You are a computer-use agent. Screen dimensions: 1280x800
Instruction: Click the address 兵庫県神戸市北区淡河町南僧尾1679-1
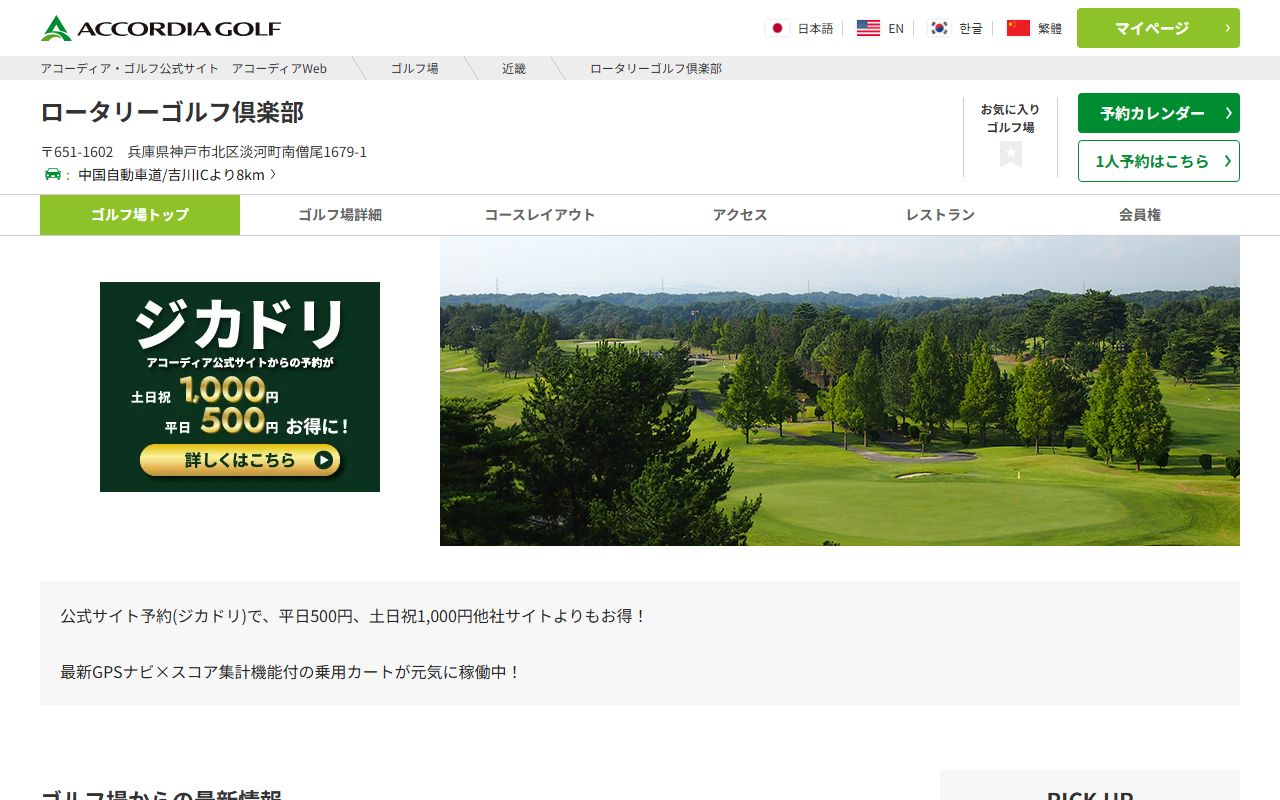(x=247, y=152)
